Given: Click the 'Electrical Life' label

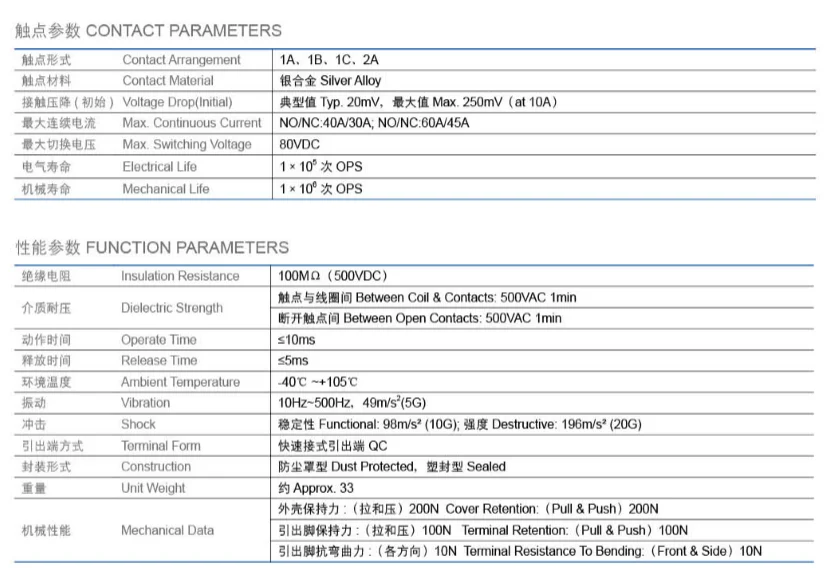Looking at the screenshot, I should click(x=159, y=167).
